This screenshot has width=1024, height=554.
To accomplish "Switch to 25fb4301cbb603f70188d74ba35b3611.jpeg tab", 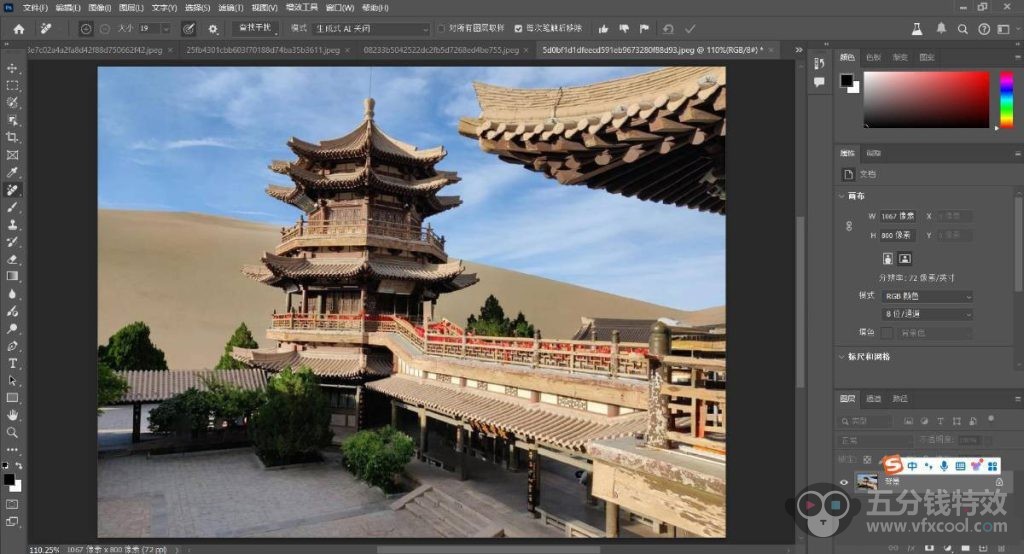I will click(x=263, y=50).
